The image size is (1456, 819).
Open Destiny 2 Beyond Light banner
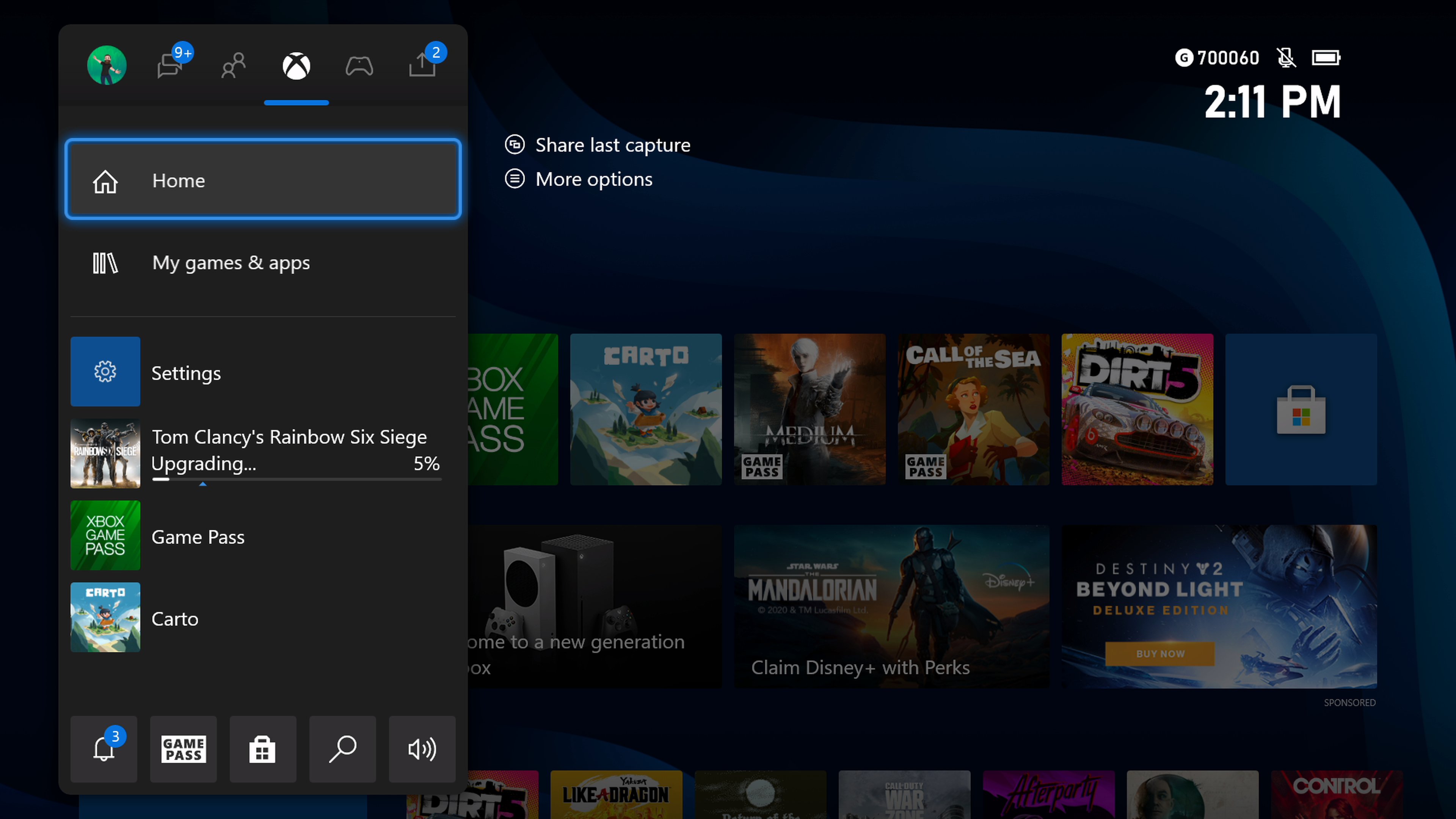1219,607
